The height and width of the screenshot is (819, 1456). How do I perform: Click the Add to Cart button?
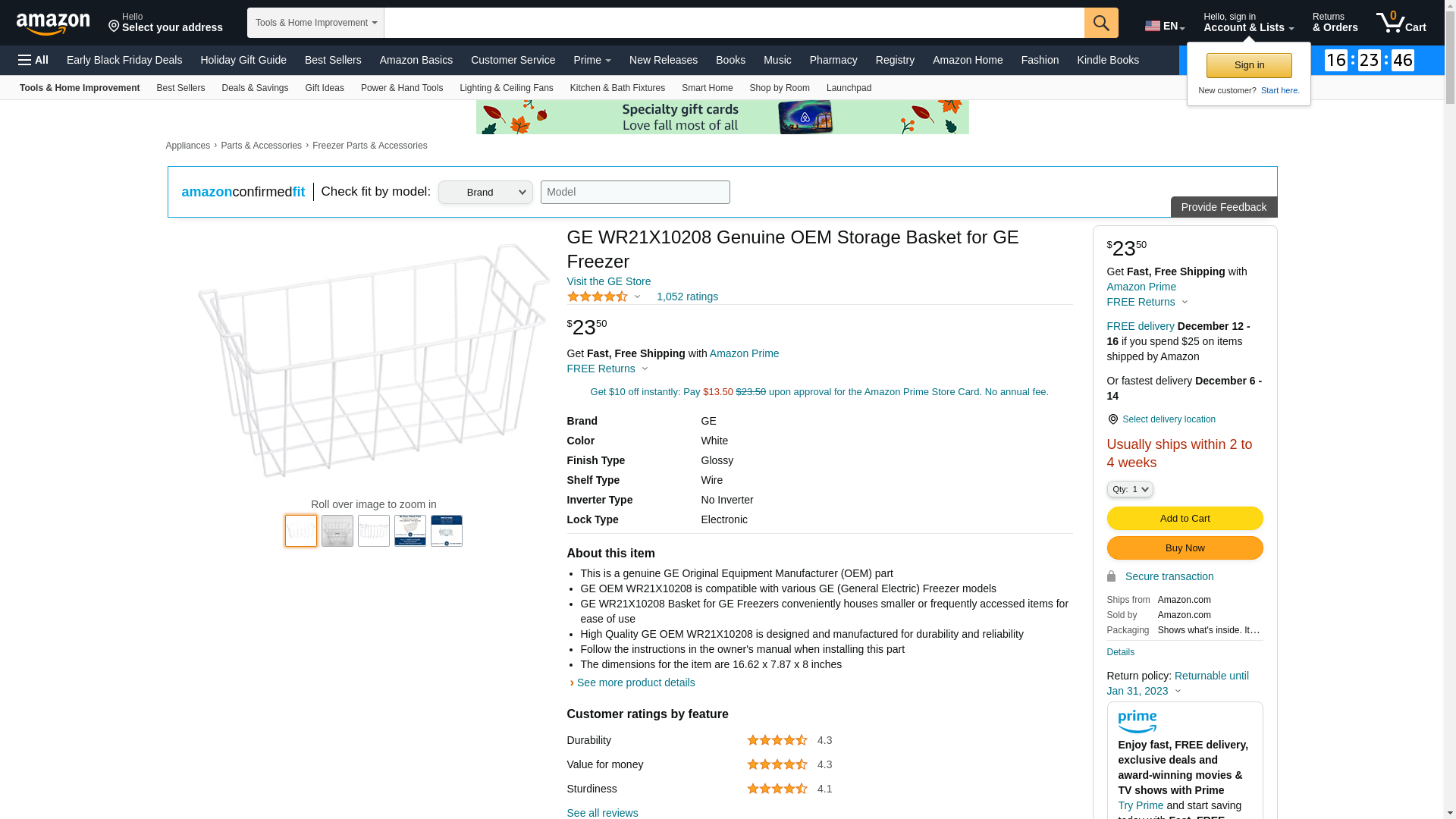click(x=1185, y=518)
